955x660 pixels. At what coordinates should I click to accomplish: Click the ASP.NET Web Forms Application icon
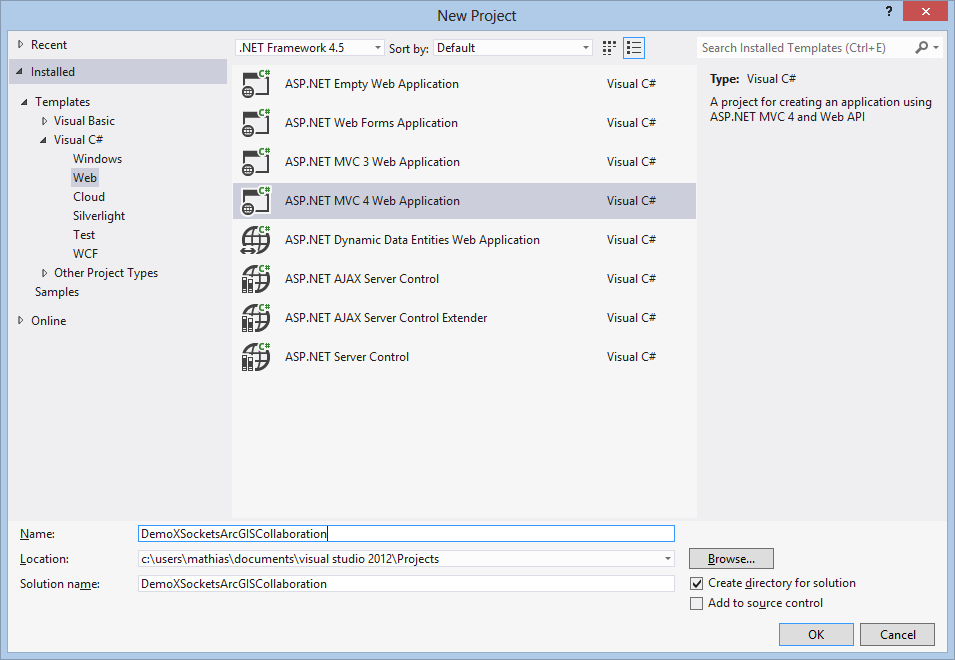(256, 123)
